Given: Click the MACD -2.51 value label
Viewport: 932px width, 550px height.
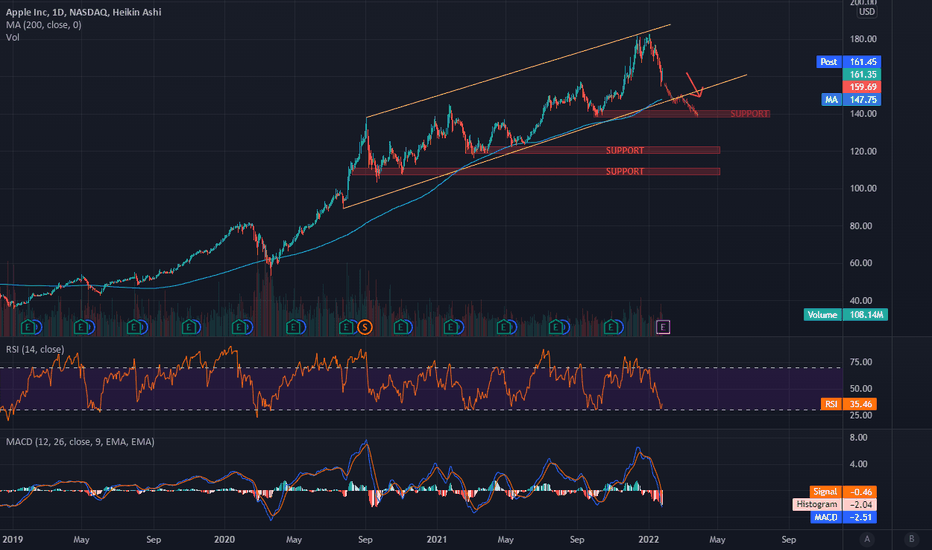Looking at the screenshot, I should pos(843,517).
